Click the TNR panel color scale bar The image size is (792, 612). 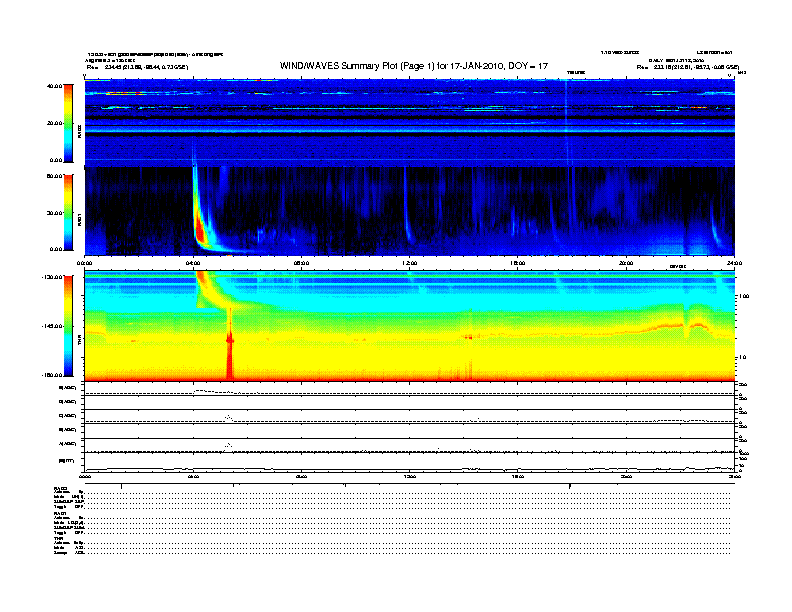68,326
